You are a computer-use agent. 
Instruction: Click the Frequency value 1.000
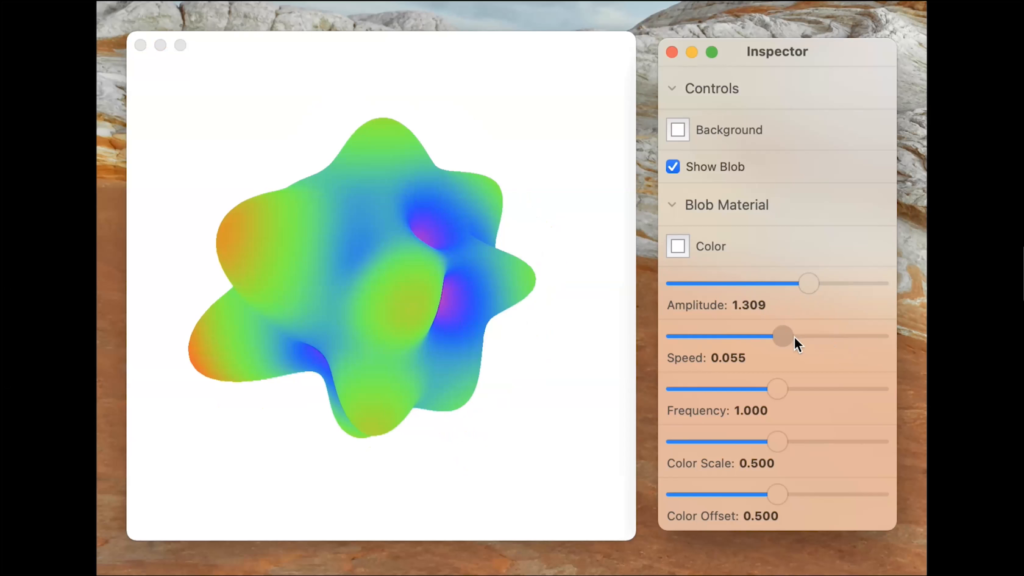point(750,411)
